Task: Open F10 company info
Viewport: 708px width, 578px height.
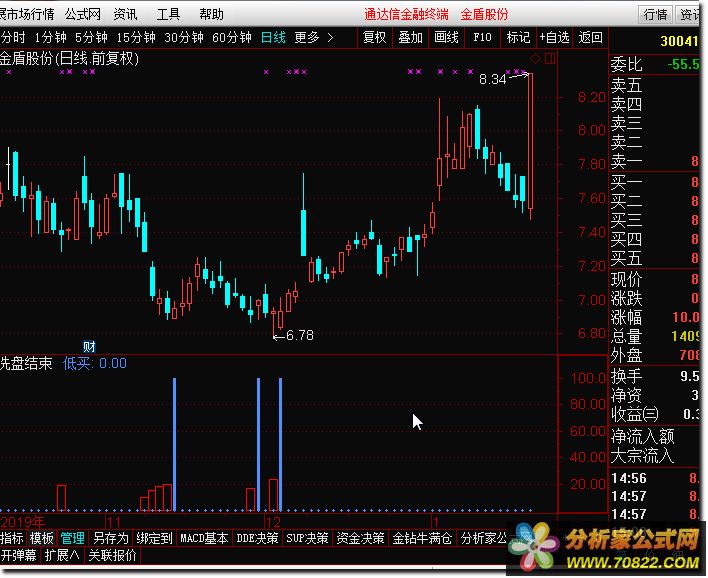Action: pyautogui.click(x=482, y=37)
